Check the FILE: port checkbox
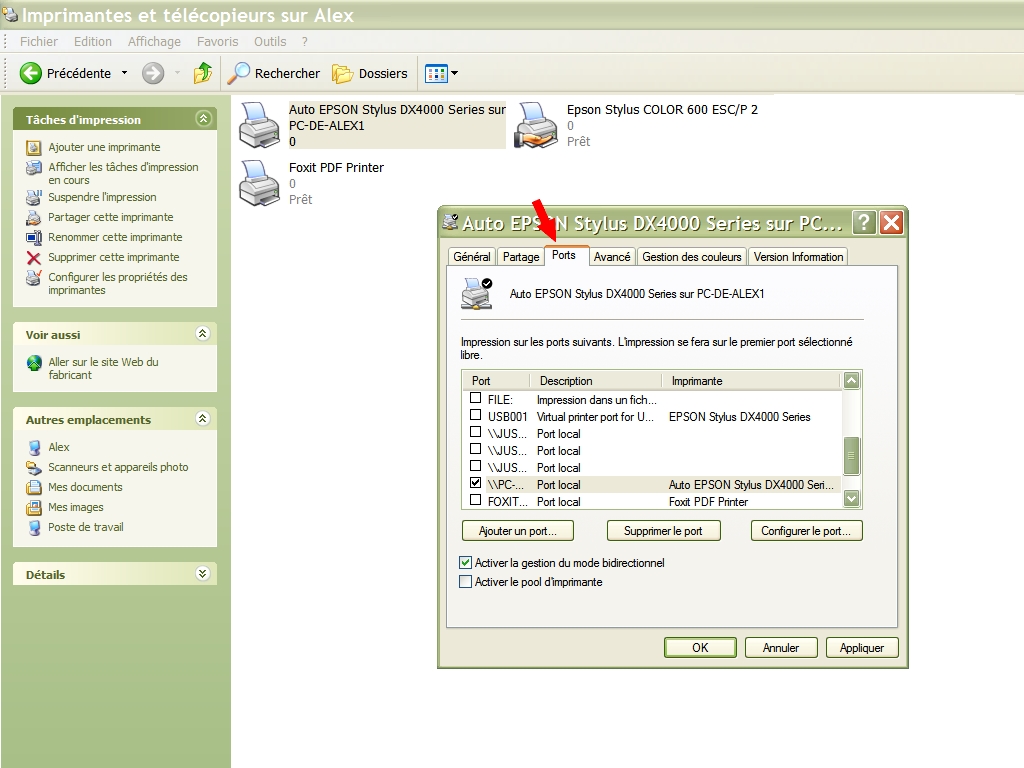Screen dimensions: 1024x768 (x=475, y=398)
